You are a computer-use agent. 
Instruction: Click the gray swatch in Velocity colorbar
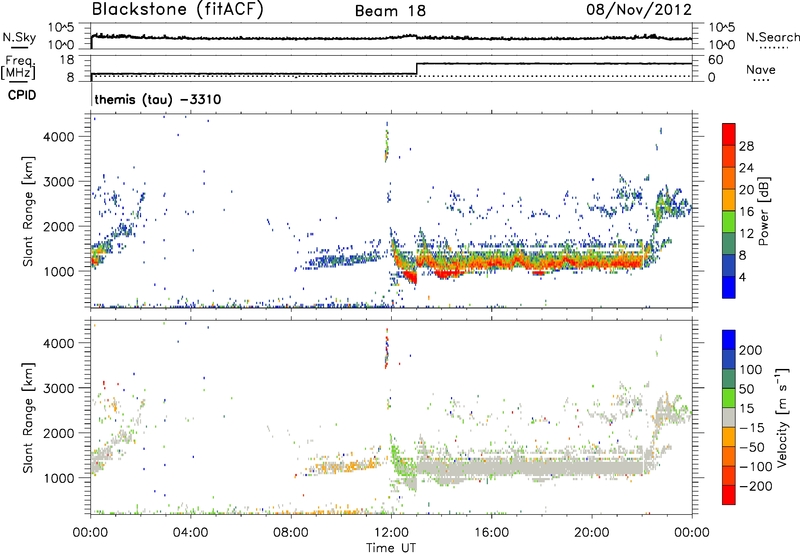point(729,417)
